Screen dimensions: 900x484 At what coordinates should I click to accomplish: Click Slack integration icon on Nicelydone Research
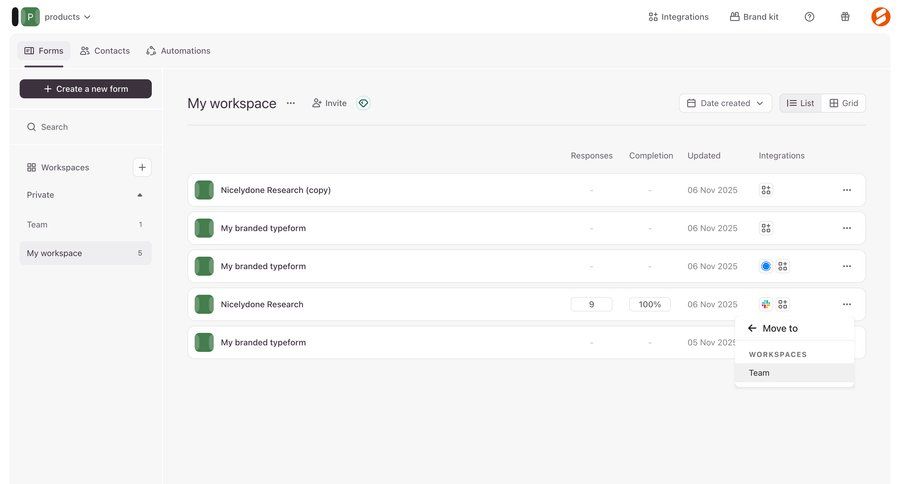(x=766, y=304)
